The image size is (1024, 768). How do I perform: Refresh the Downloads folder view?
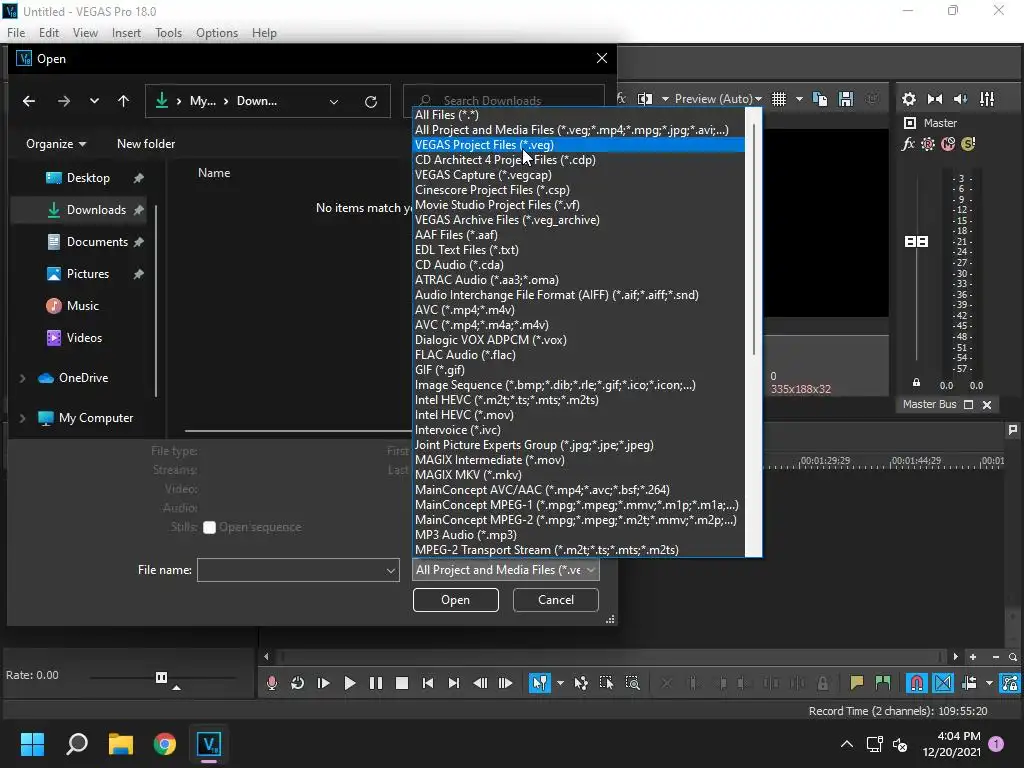370,101
